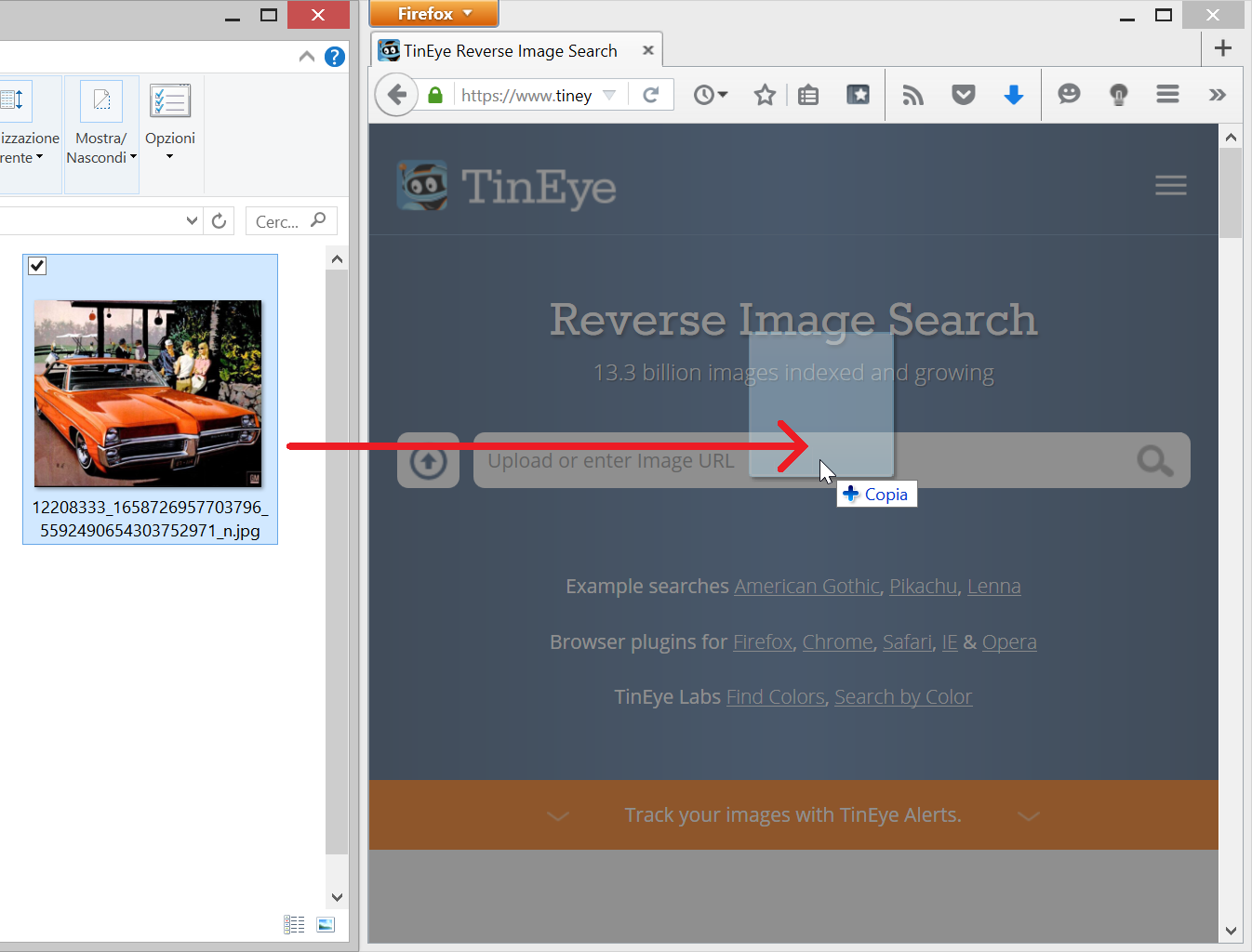Click the Explorer Cerc... search box
This screenshot has height=952, width=1252.
click(x=291, y=221)
